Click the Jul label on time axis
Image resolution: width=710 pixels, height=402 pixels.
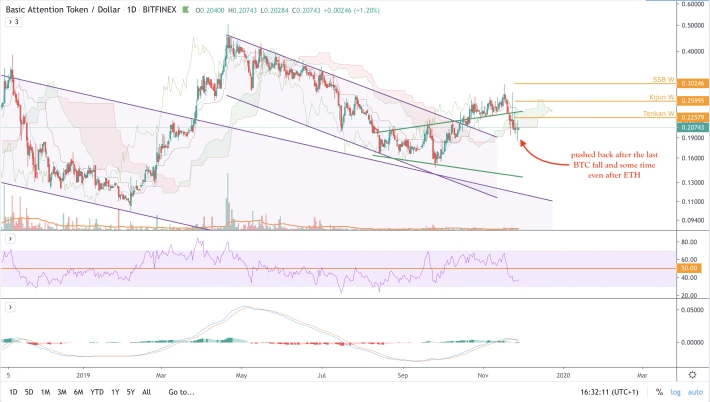[322, 375]
